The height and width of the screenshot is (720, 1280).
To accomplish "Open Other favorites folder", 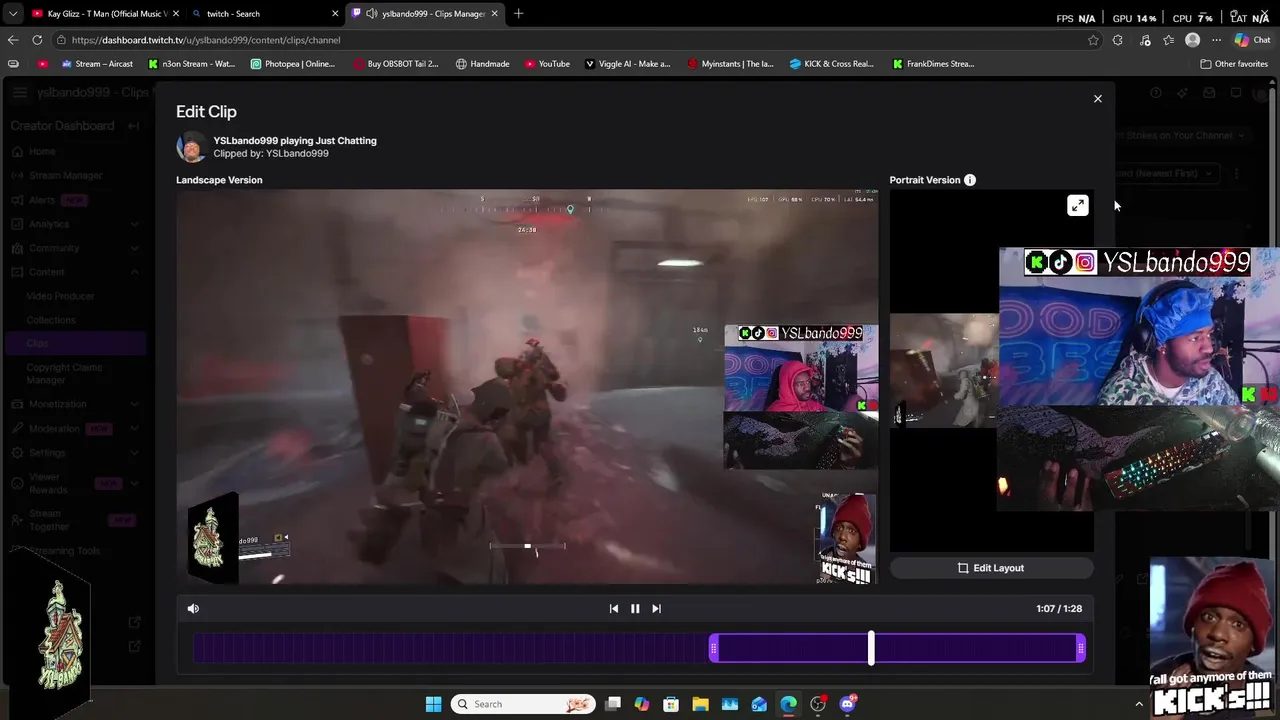I will pyautogui.click(x=1234, y=64).
